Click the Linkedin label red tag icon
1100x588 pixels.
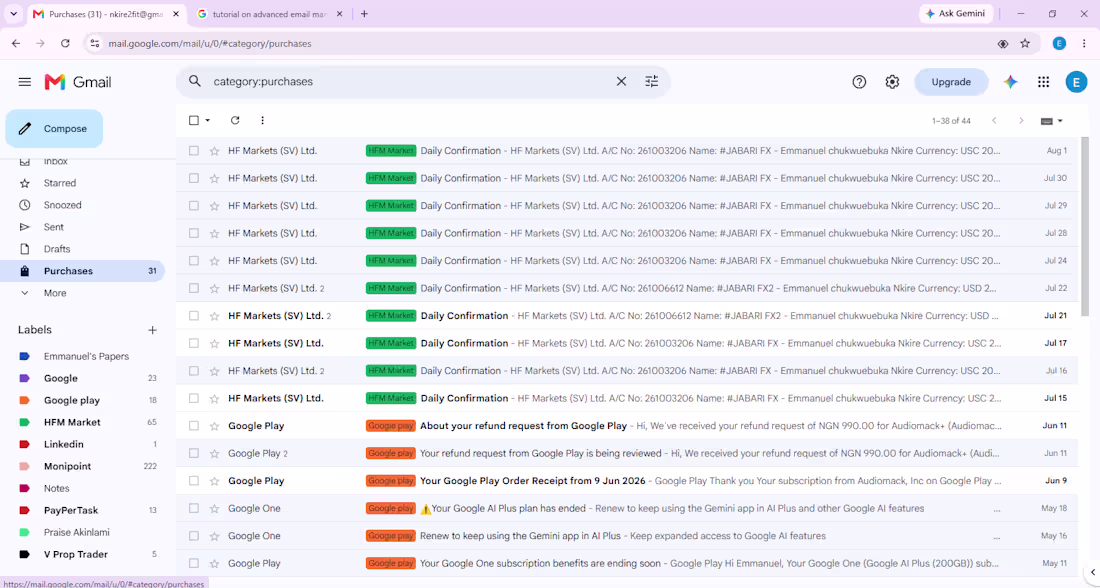[x=25, y=444]
